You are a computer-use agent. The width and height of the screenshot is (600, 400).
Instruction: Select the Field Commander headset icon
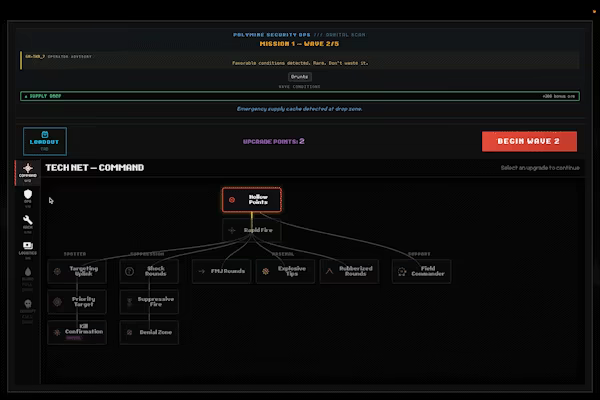[x=402, y=271]
